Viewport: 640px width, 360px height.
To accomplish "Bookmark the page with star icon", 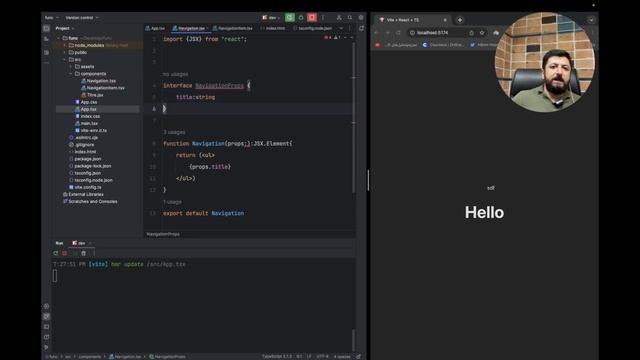I will coord(482,33).
